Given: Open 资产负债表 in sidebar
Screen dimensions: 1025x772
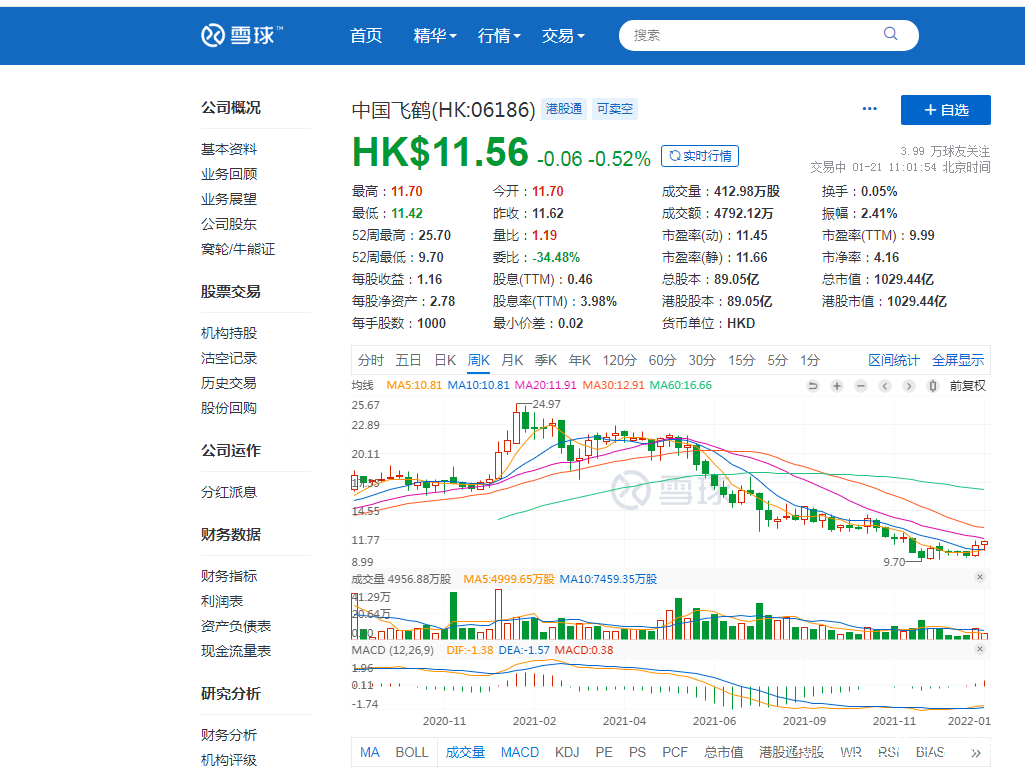Looking at the screenshot, I should (x=236, y=626).
